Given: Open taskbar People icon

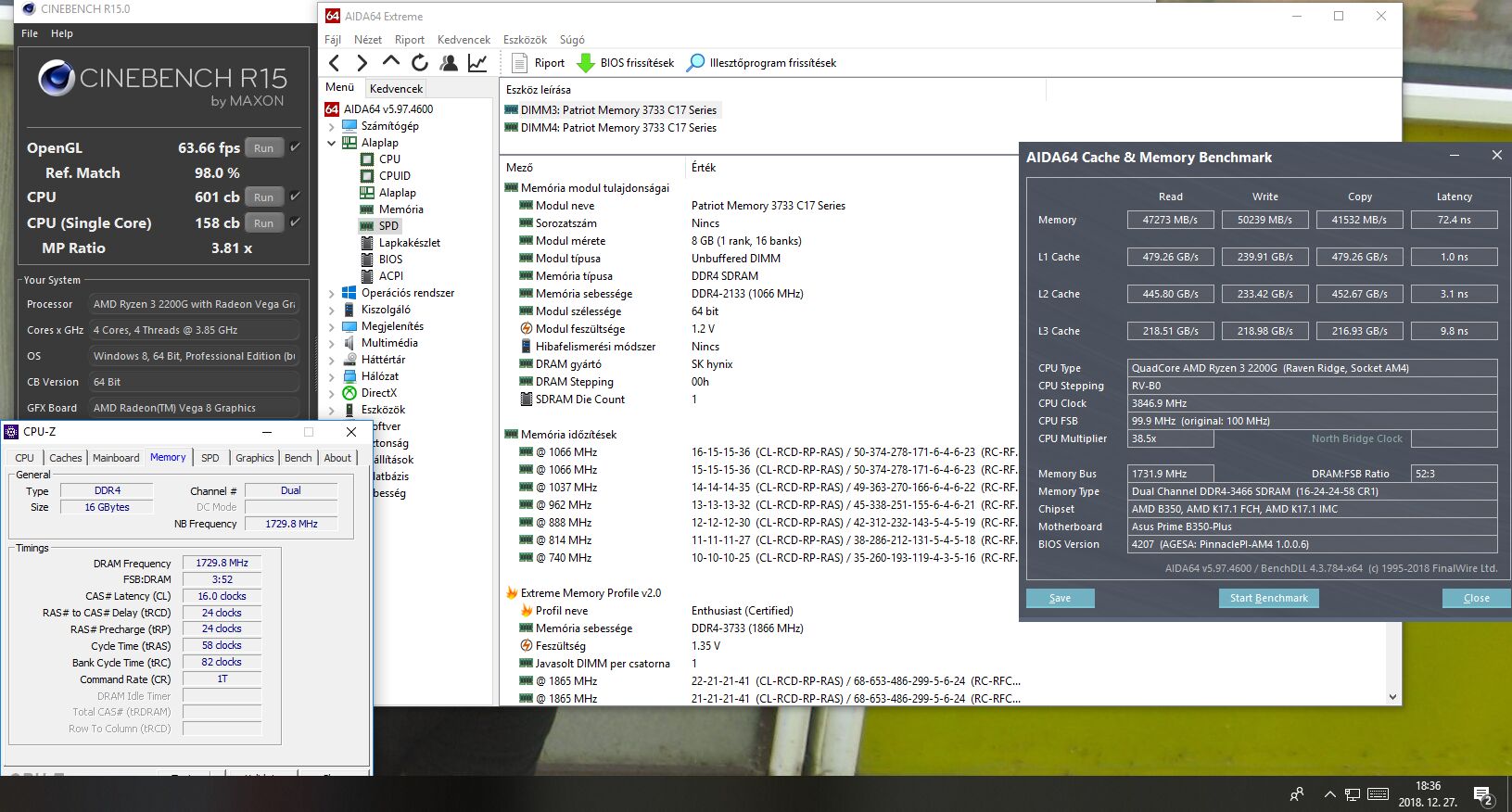Looking at the screenshot, I should 1296,794.
